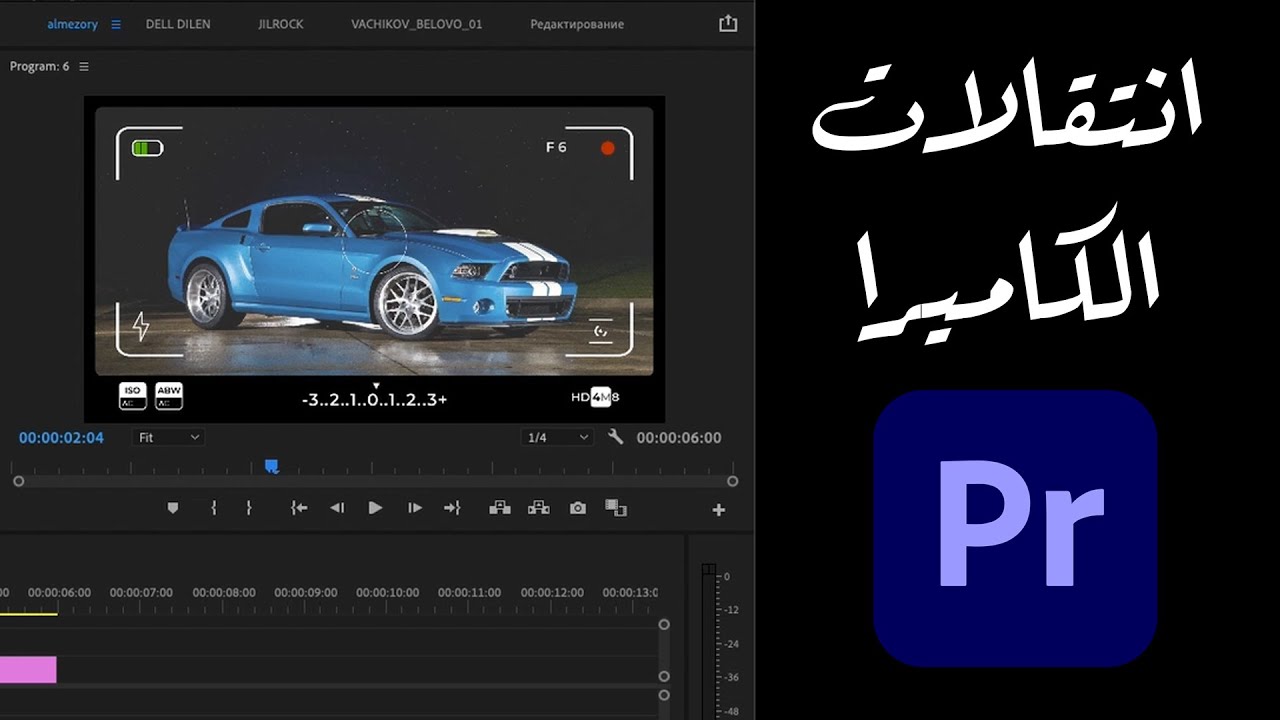Click the Mark Out bracket button
Viewport: 1280px width, 720px height.
249,508
